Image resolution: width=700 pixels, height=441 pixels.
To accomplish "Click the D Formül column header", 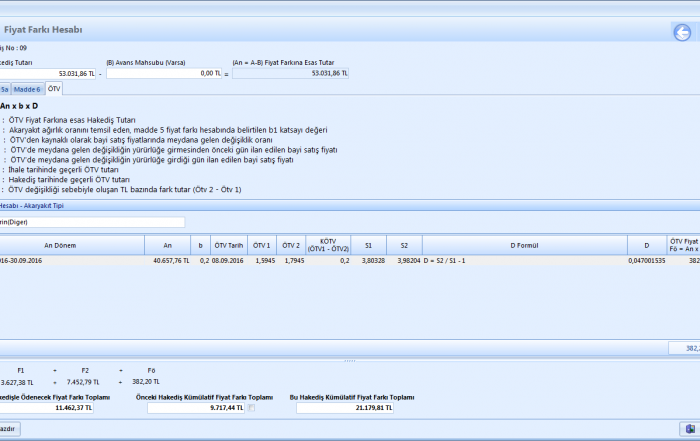I will tap(524, 245).
